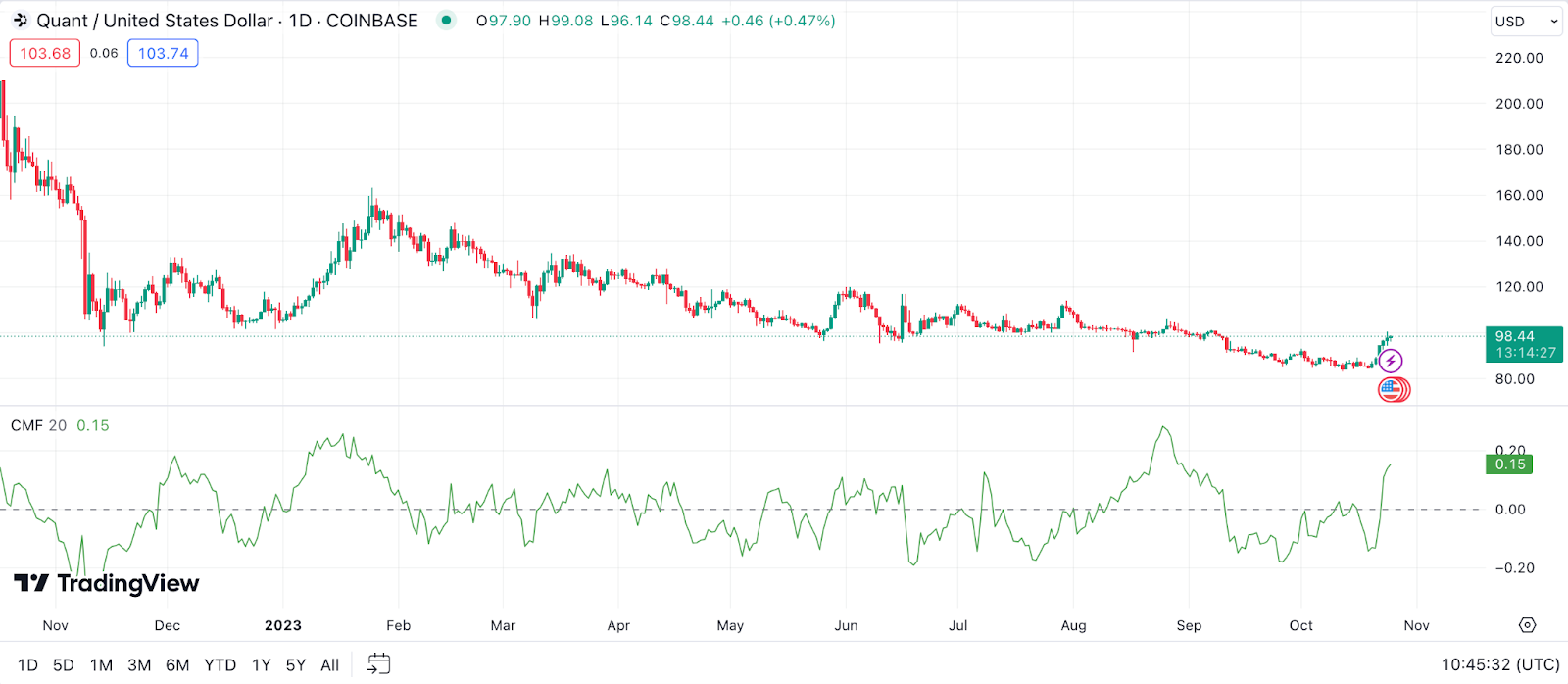Switch to the 6M time range

(x=177, y=665)
